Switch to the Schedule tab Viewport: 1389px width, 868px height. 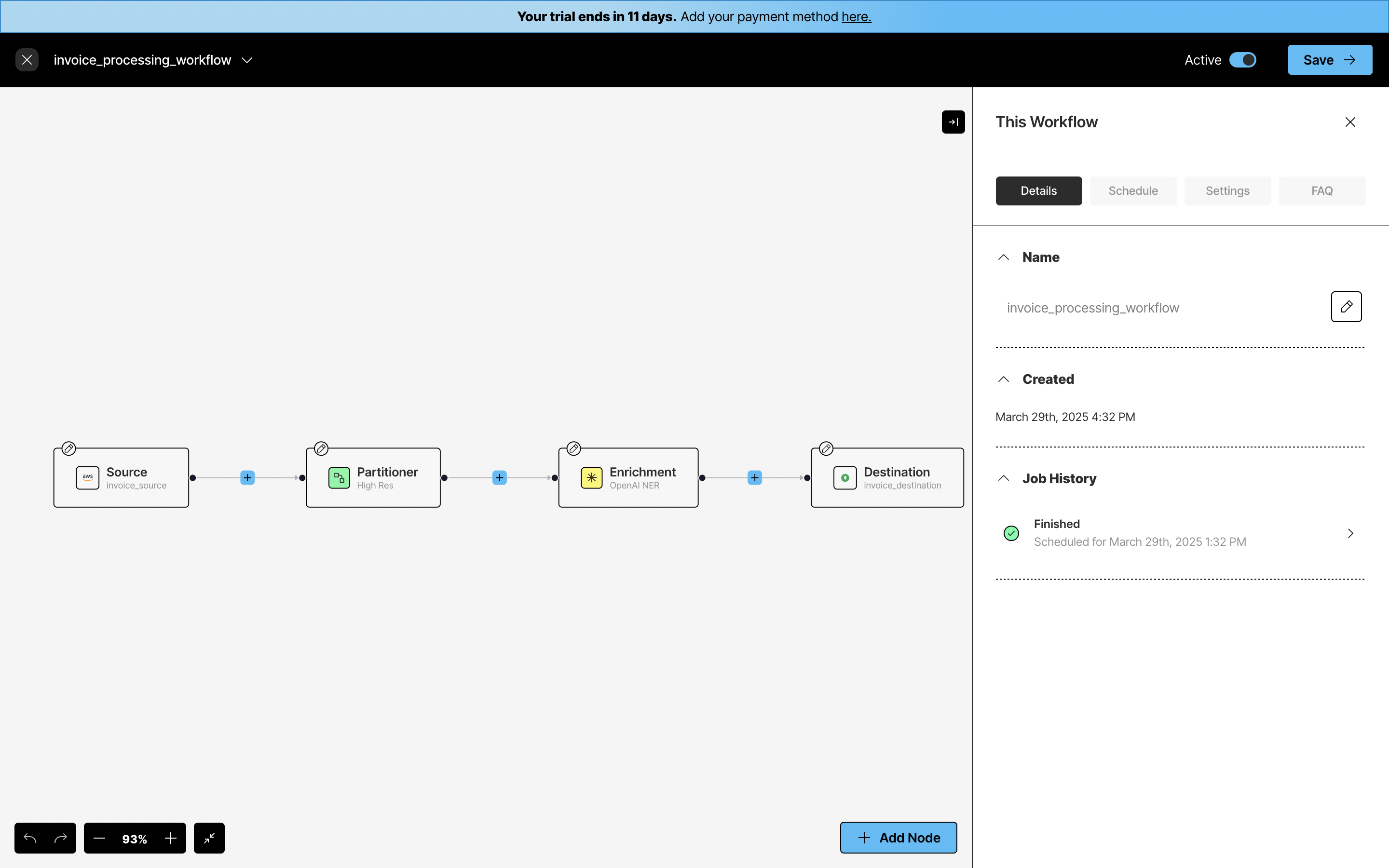pos(1132,190)
